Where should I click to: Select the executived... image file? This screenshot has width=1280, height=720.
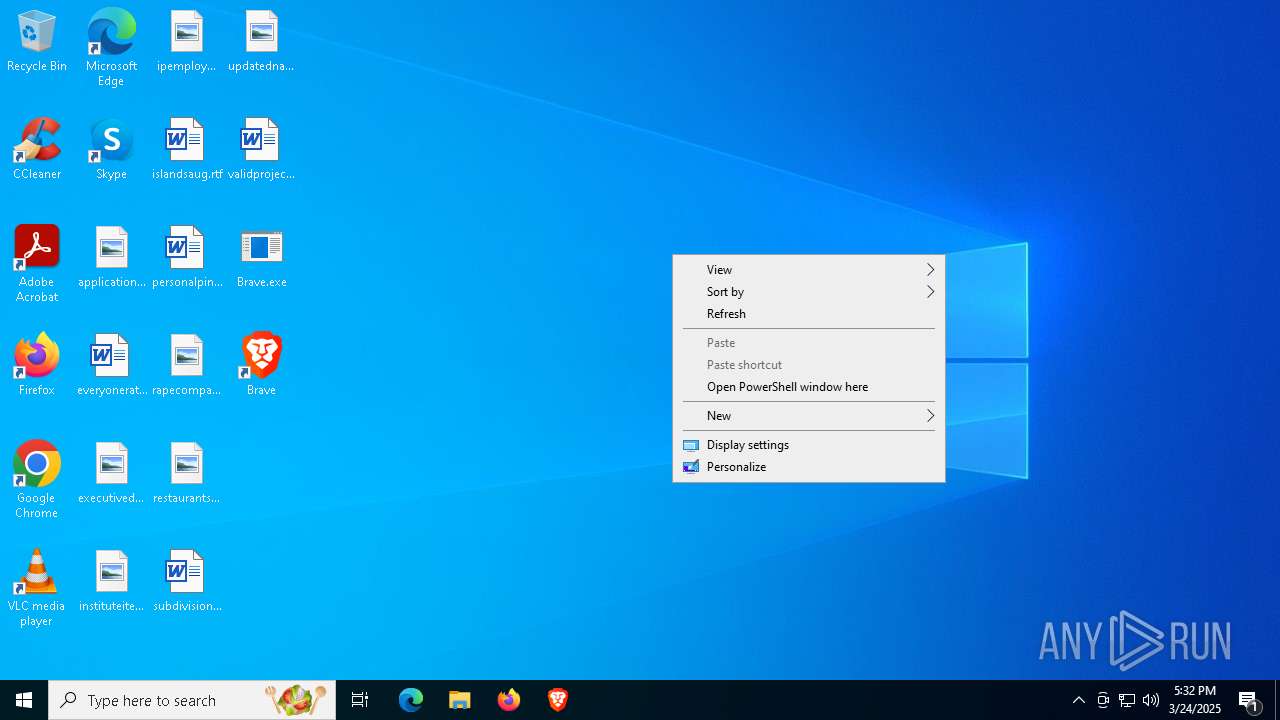(111, 474)
